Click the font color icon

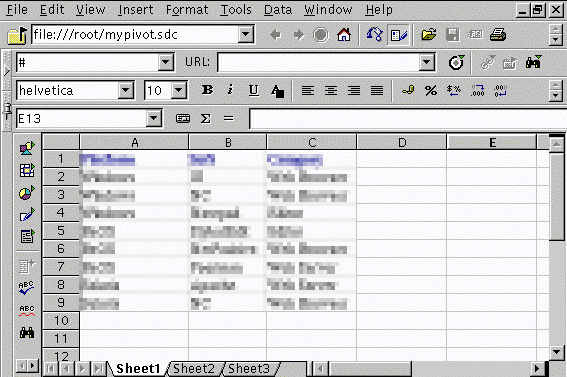pos(277,90)
